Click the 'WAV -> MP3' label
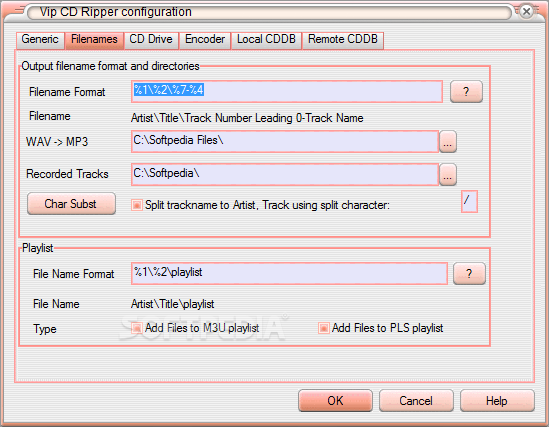Screen dimensions: 549x427 pos(57,142)
